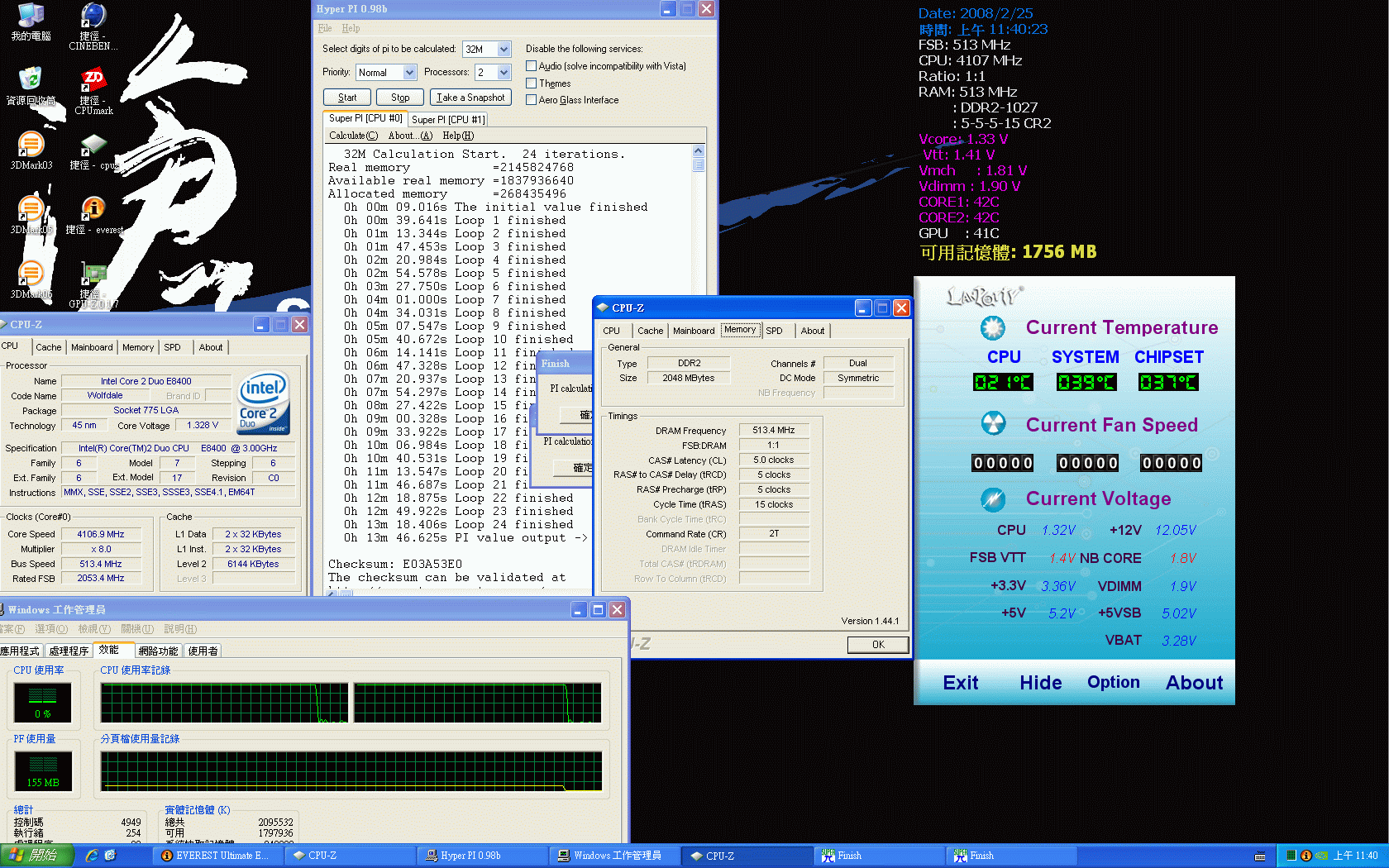
Task: Switch to About tab in right CPU-Z
Action: tap(812, 331)
